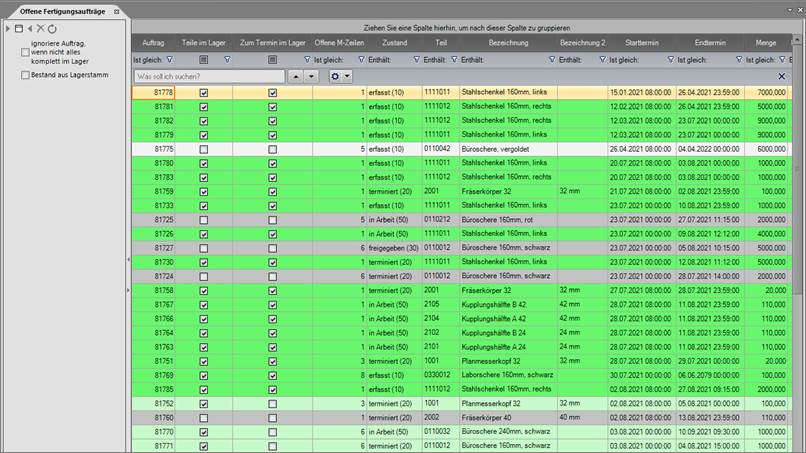Click the 'Zustand' column header
The height and width of the screenshot is (453, 806).
(x=394, y=44)
